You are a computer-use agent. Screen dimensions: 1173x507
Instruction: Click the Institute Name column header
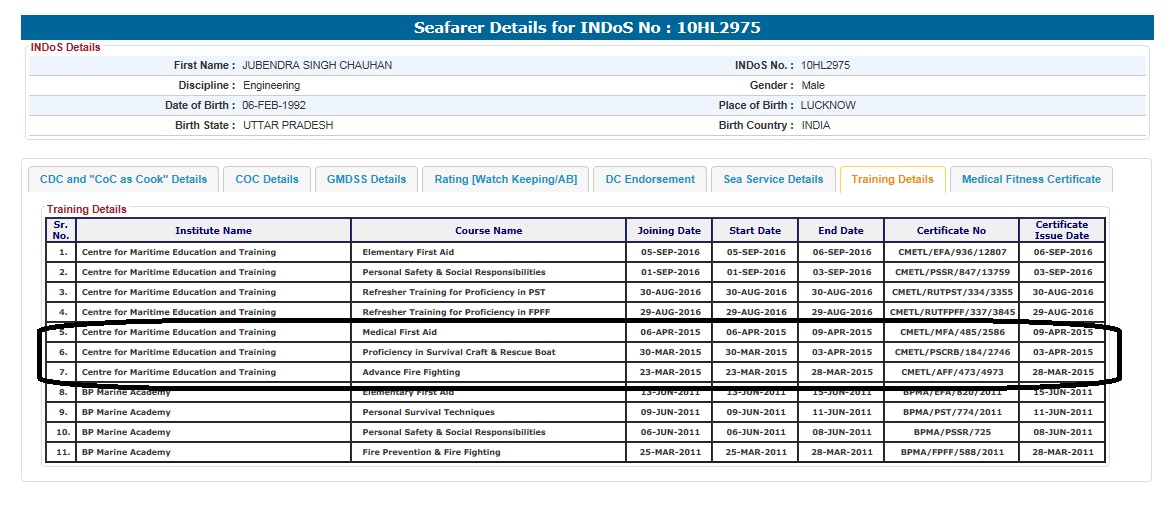(213, 231)
